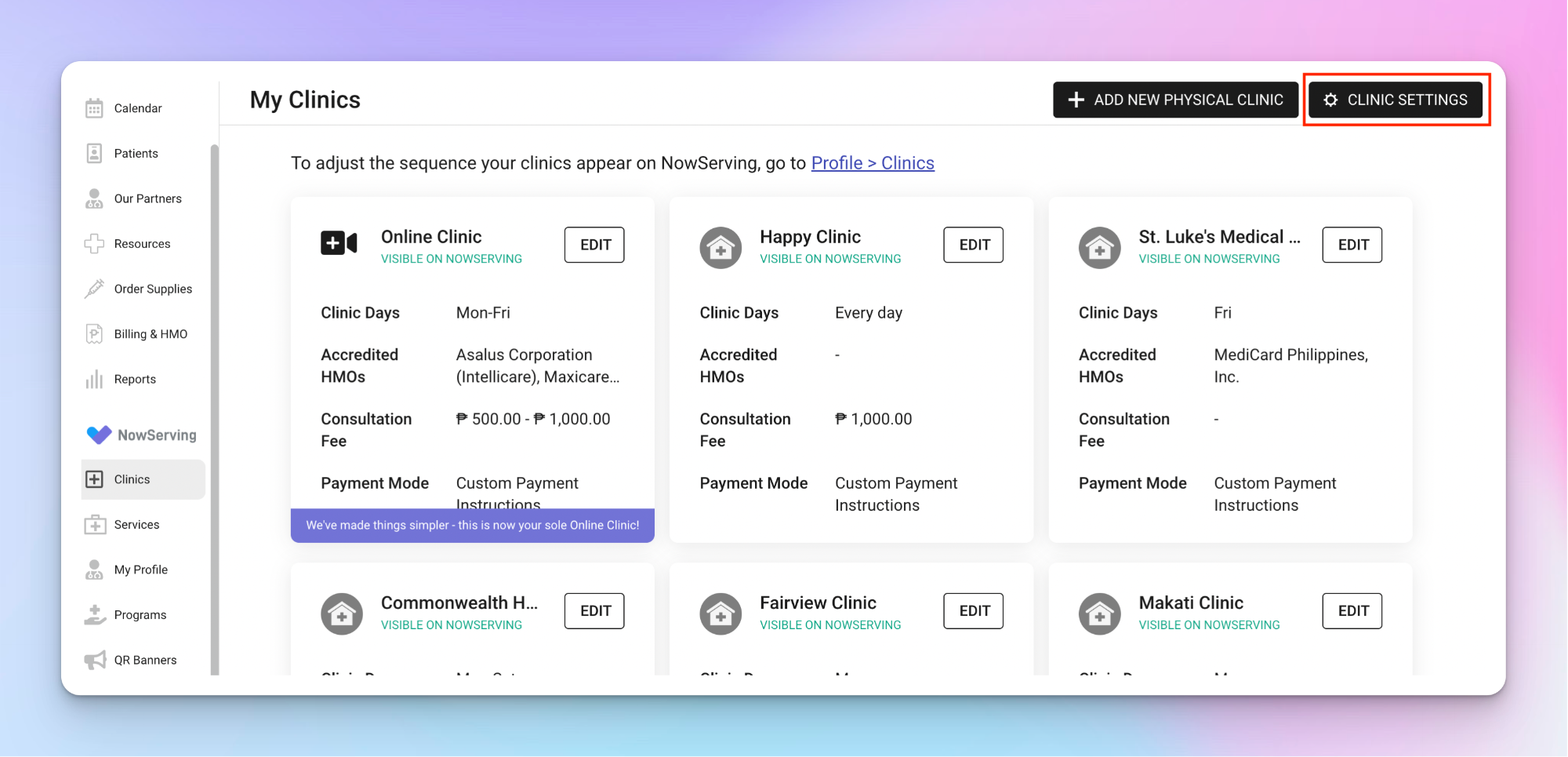Image resolution: width=1568 pixels, height=757 pixels.
Task: Click the Calendar icon in sidebar
Action: (94, 108)
